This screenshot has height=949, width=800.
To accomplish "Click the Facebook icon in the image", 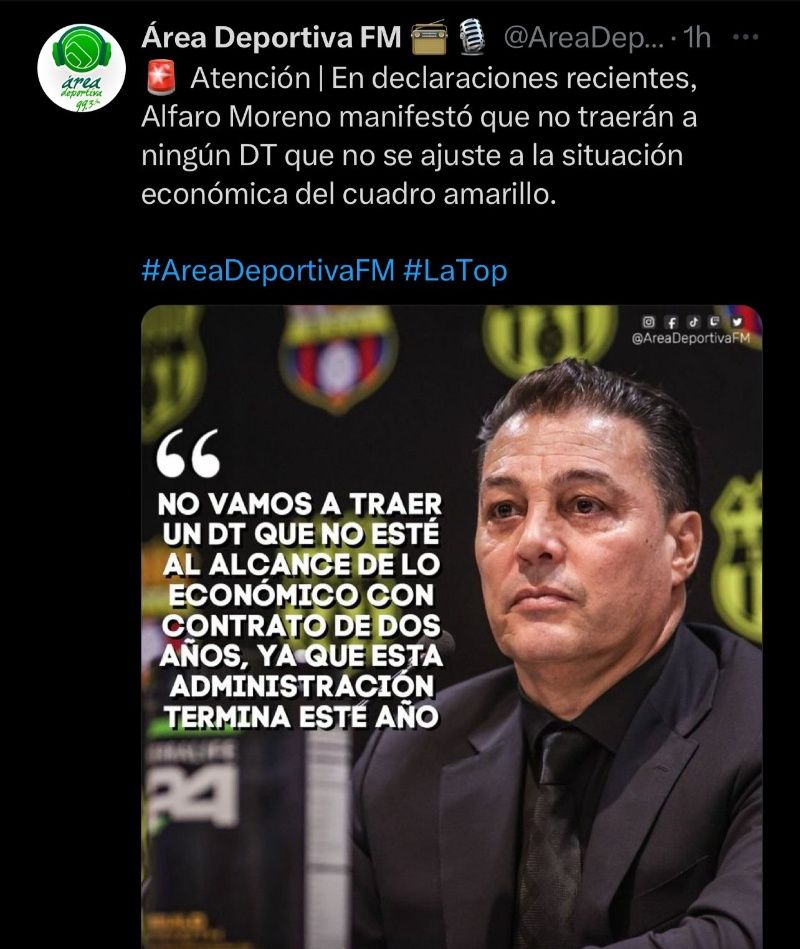I will 671,322.
